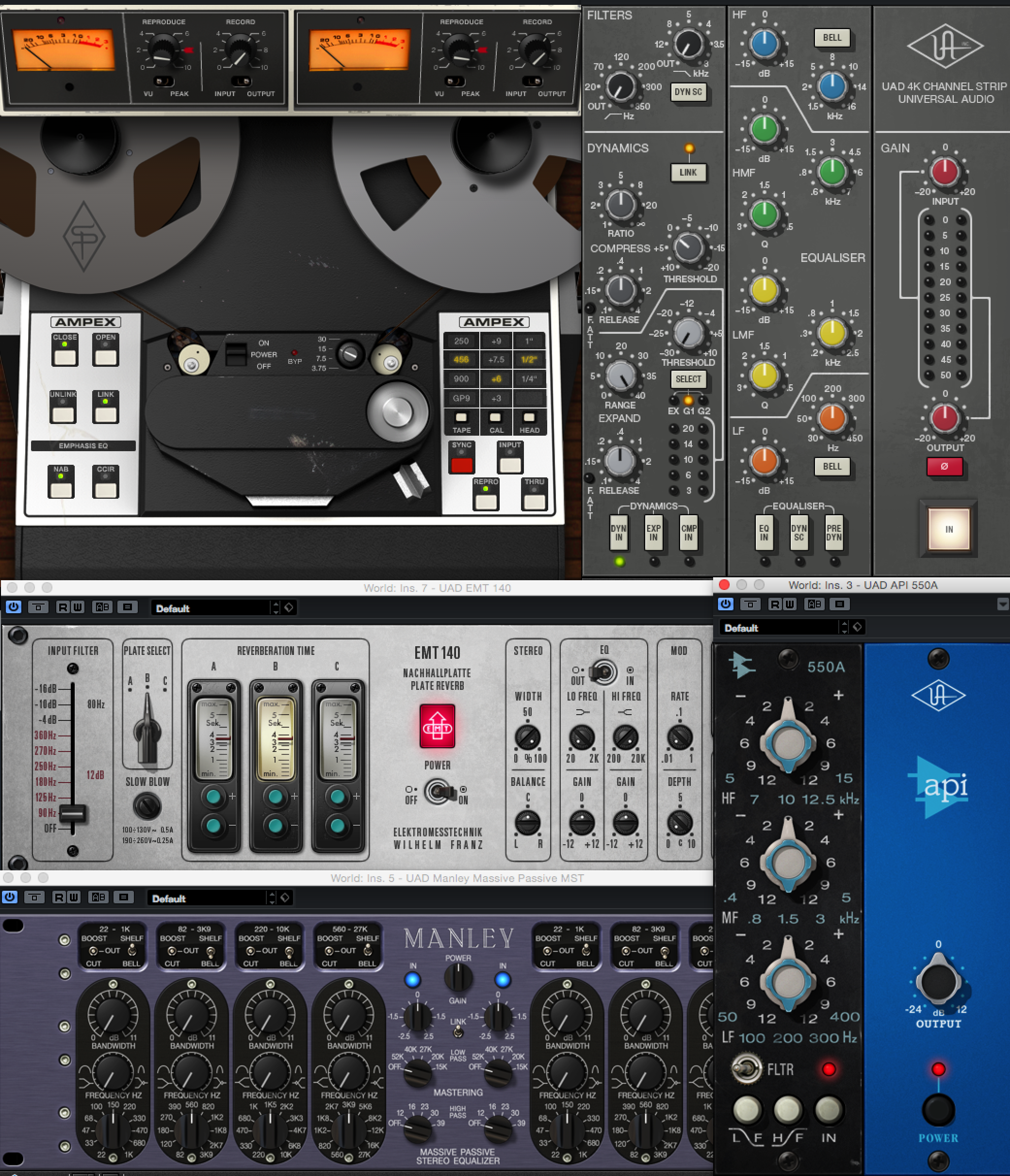Select the 456 tape type on Ampex
This screenshot has width=1010, height=1176.
click(461, 359)
